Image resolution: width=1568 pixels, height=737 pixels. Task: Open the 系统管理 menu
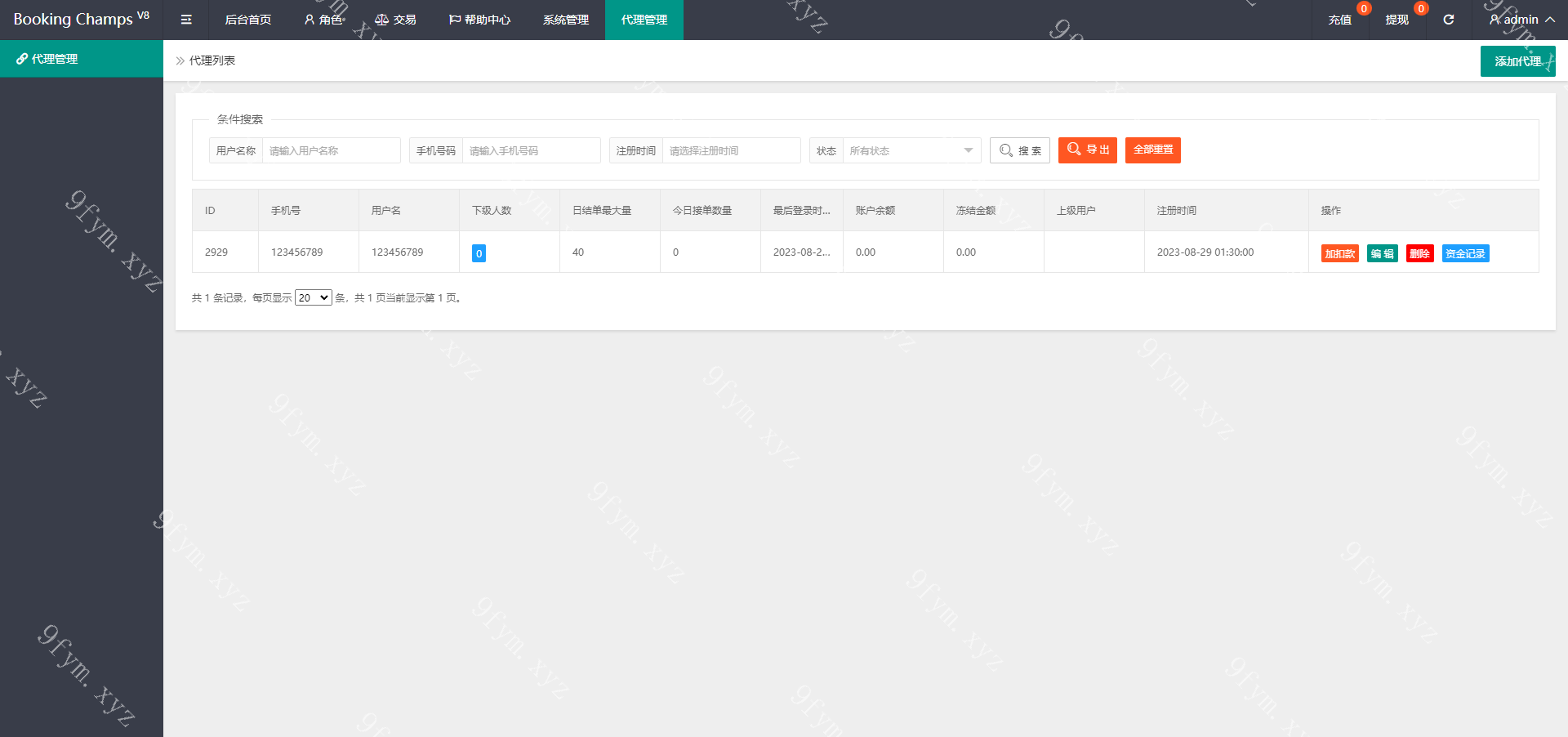566,20
